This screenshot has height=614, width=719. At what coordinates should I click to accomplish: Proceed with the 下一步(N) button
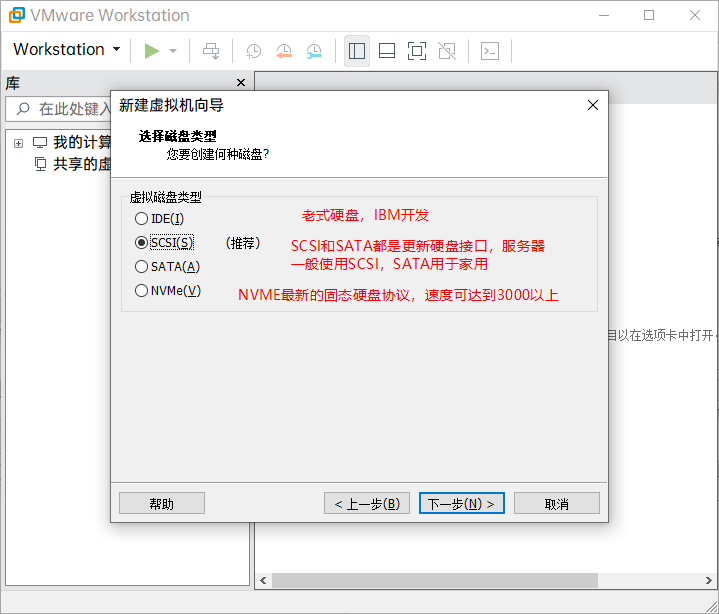point(462,503)
